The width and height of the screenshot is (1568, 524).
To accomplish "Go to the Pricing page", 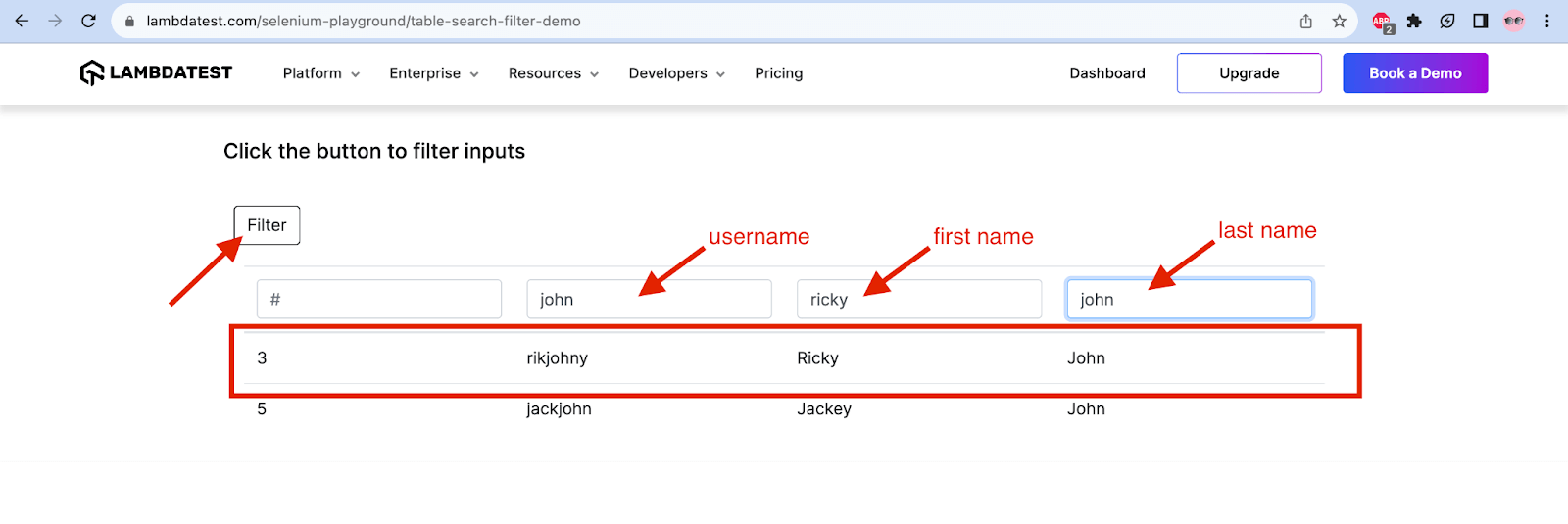I will tap(778, 73).
